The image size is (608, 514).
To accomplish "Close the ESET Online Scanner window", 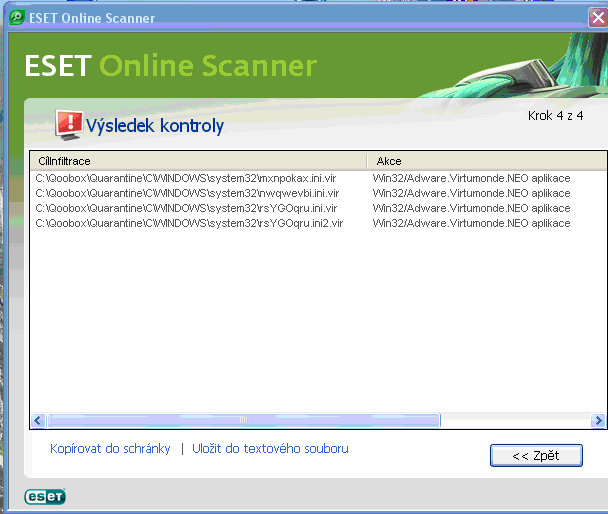I will tap(598, 18).
